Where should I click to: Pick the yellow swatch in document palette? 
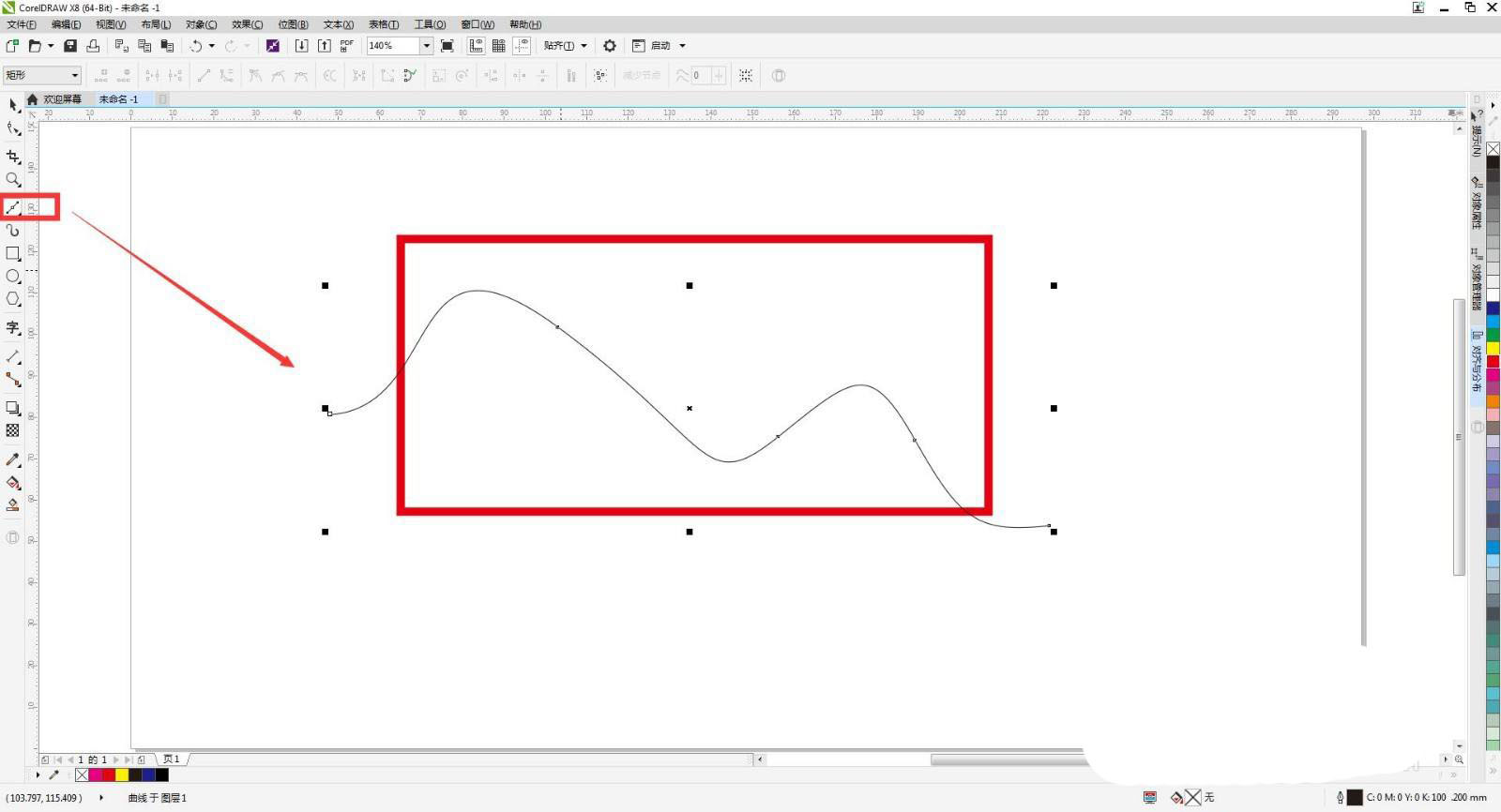pos(122,775)
